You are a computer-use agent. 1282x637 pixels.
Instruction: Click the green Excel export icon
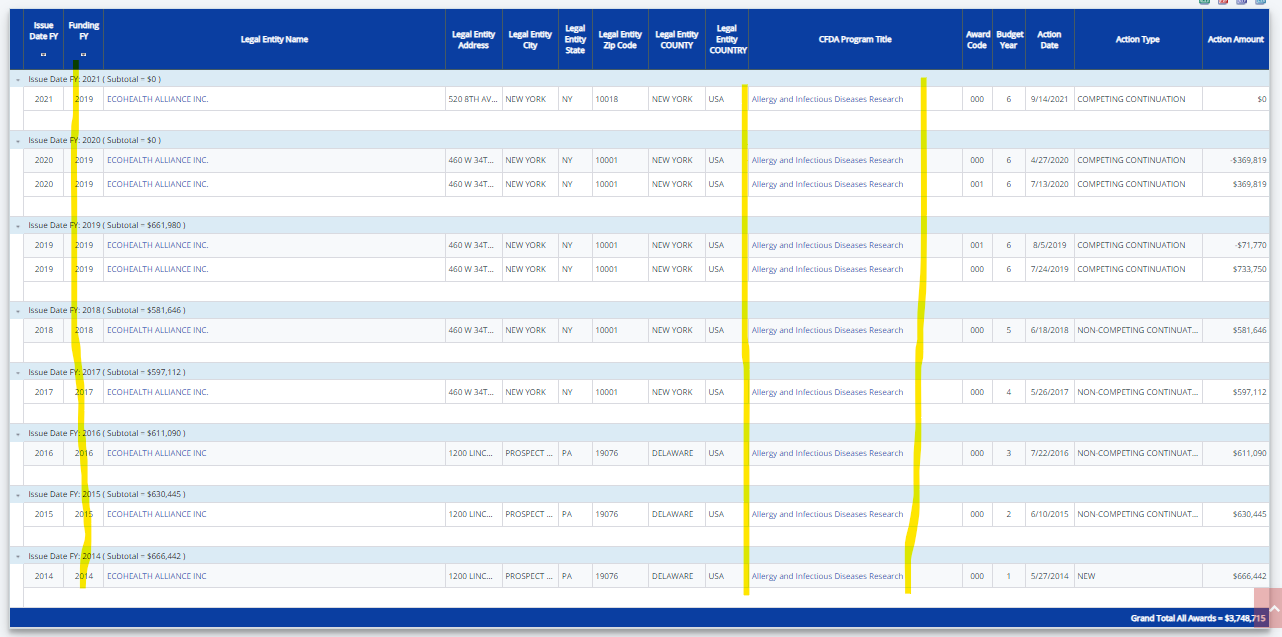(1205, 3)
